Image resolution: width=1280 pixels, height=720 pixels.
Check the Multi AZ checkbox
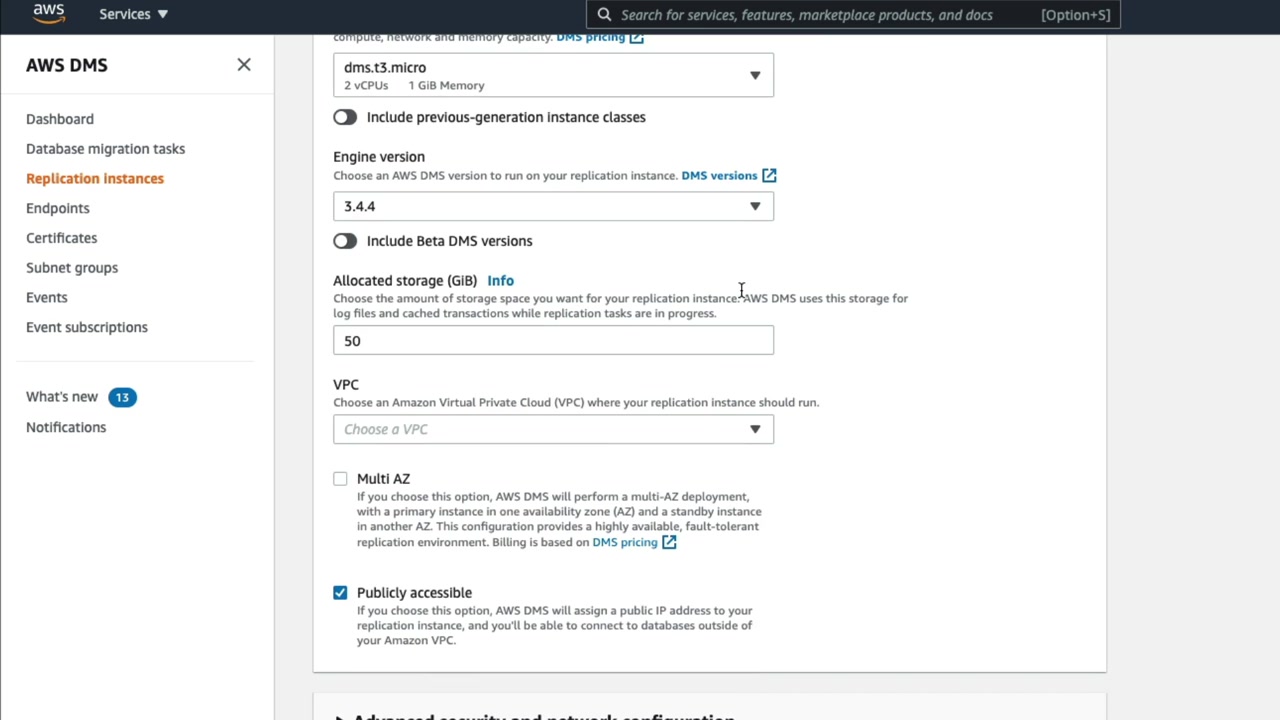(341, 479)
